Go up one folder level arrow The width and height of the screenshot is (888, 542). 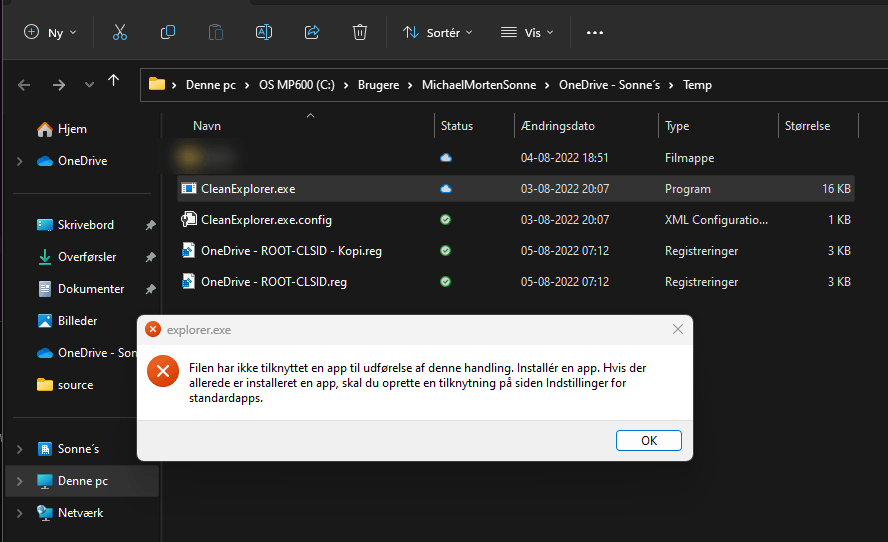pyautogui.click(x=113, y=80)
